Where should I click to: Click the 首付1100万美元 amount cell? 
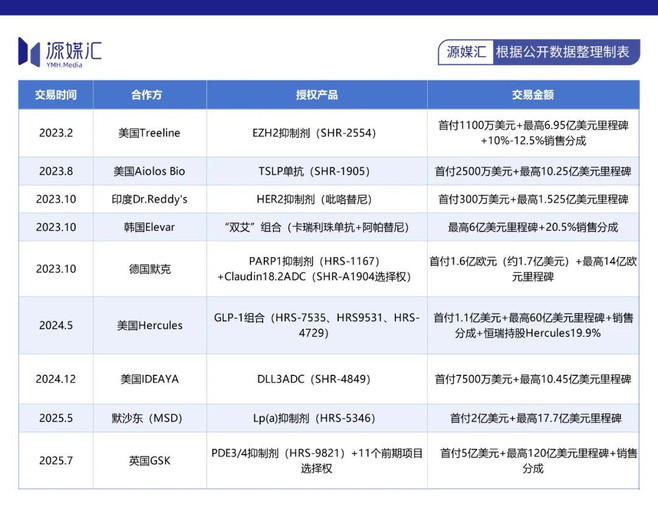[x=533, y=133]
